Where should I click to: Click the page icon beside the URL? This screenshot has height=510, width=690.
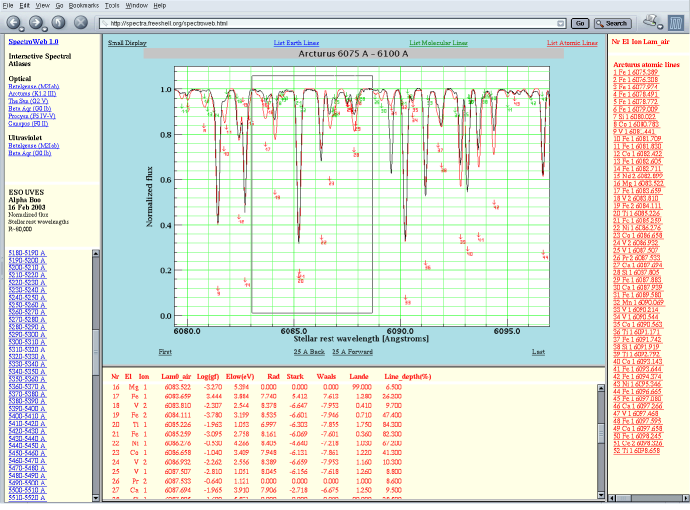[103, 23]
